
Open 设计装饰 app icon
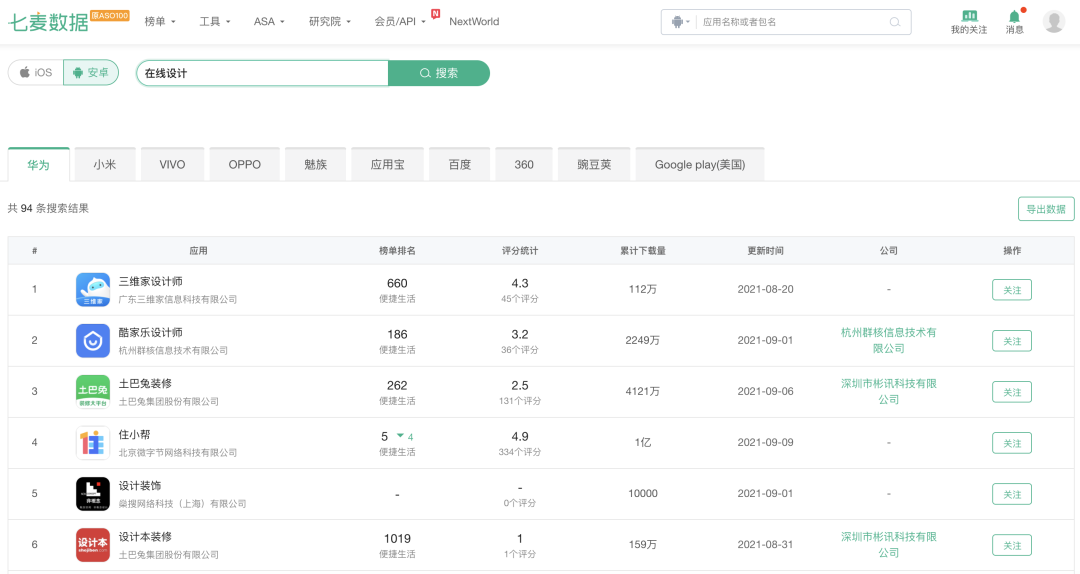pyautogui.click(x=93, y=493)
